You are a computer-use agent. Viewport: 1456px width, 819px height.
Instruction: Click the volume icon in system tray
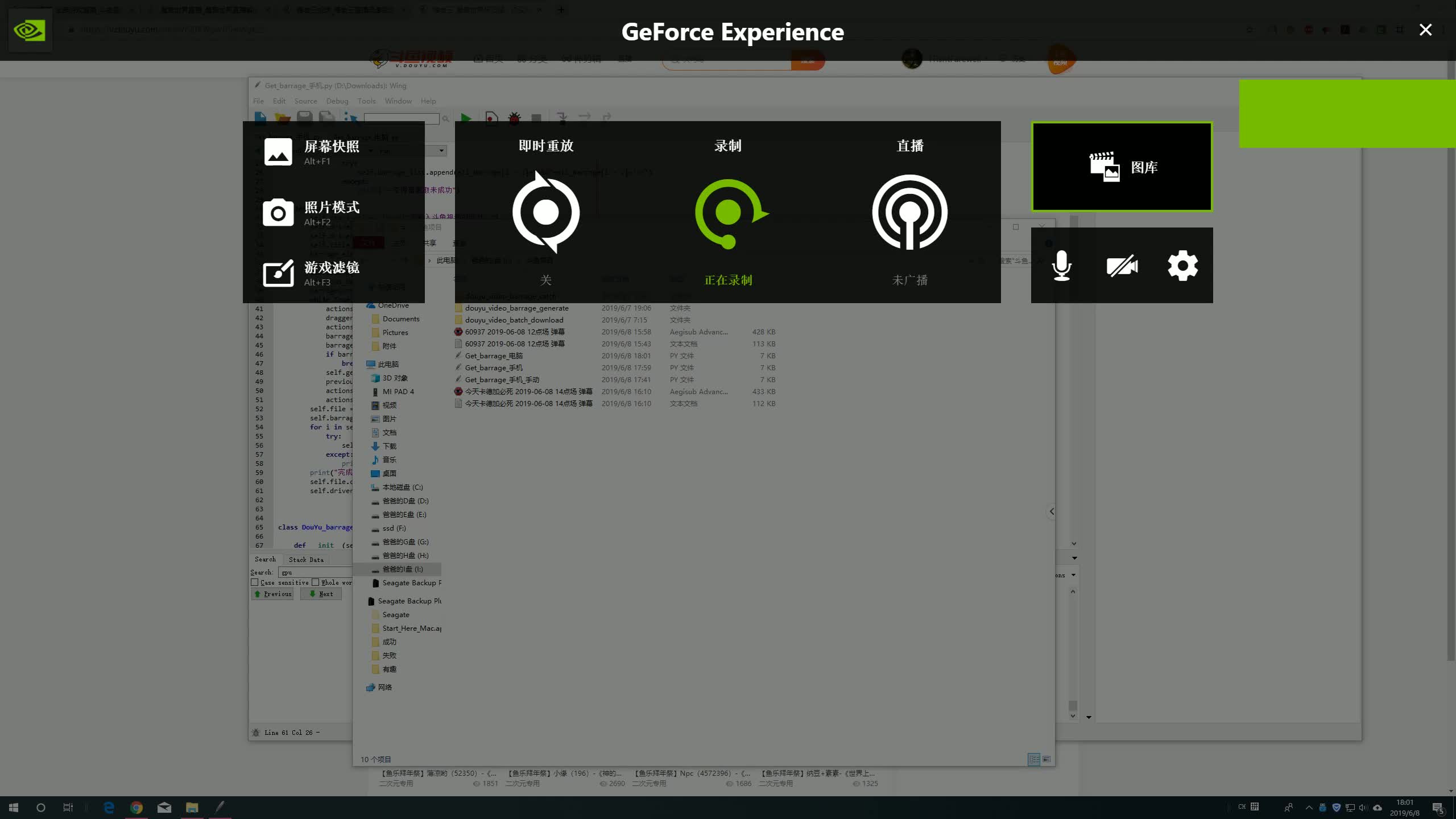(x=1363, y=808)
